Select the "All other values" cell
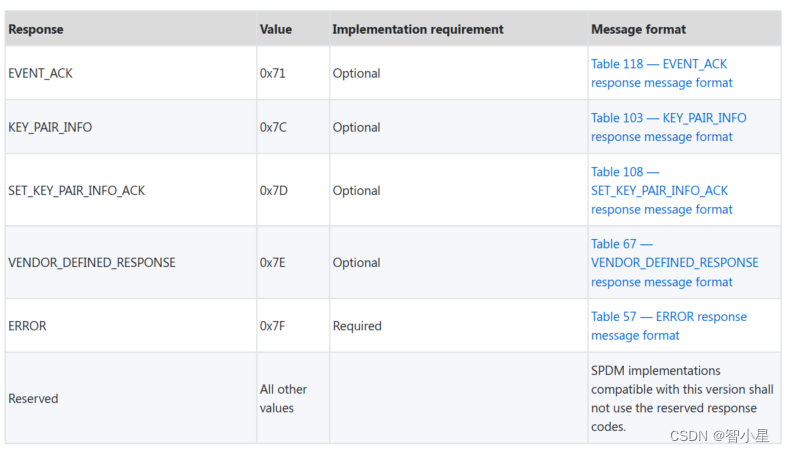 283,398
